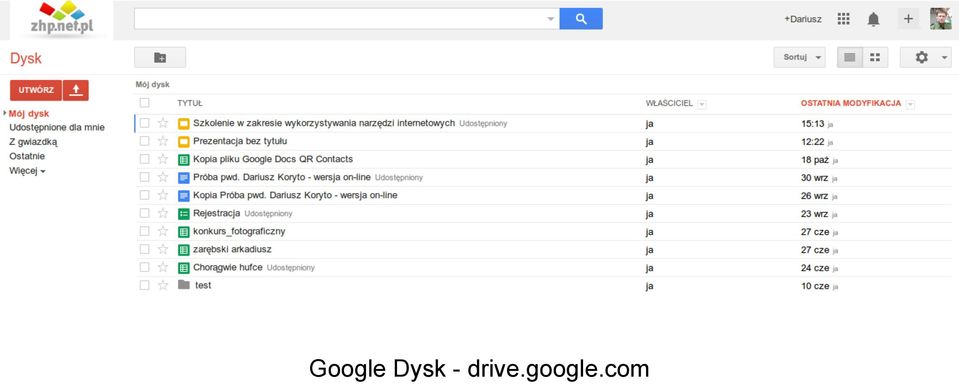Screen dimensions: 959x384
Task: Click doc icon of Kopia Próba pwd.
Action: click(183, 196)
